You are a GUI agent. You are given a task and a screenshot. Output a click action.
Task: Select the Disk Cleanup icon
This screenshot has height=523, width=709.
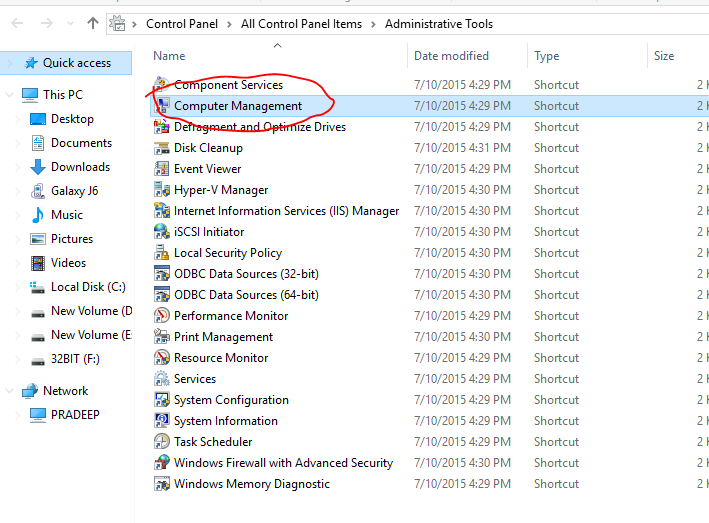pyautogui.click(x=161, y=148)
